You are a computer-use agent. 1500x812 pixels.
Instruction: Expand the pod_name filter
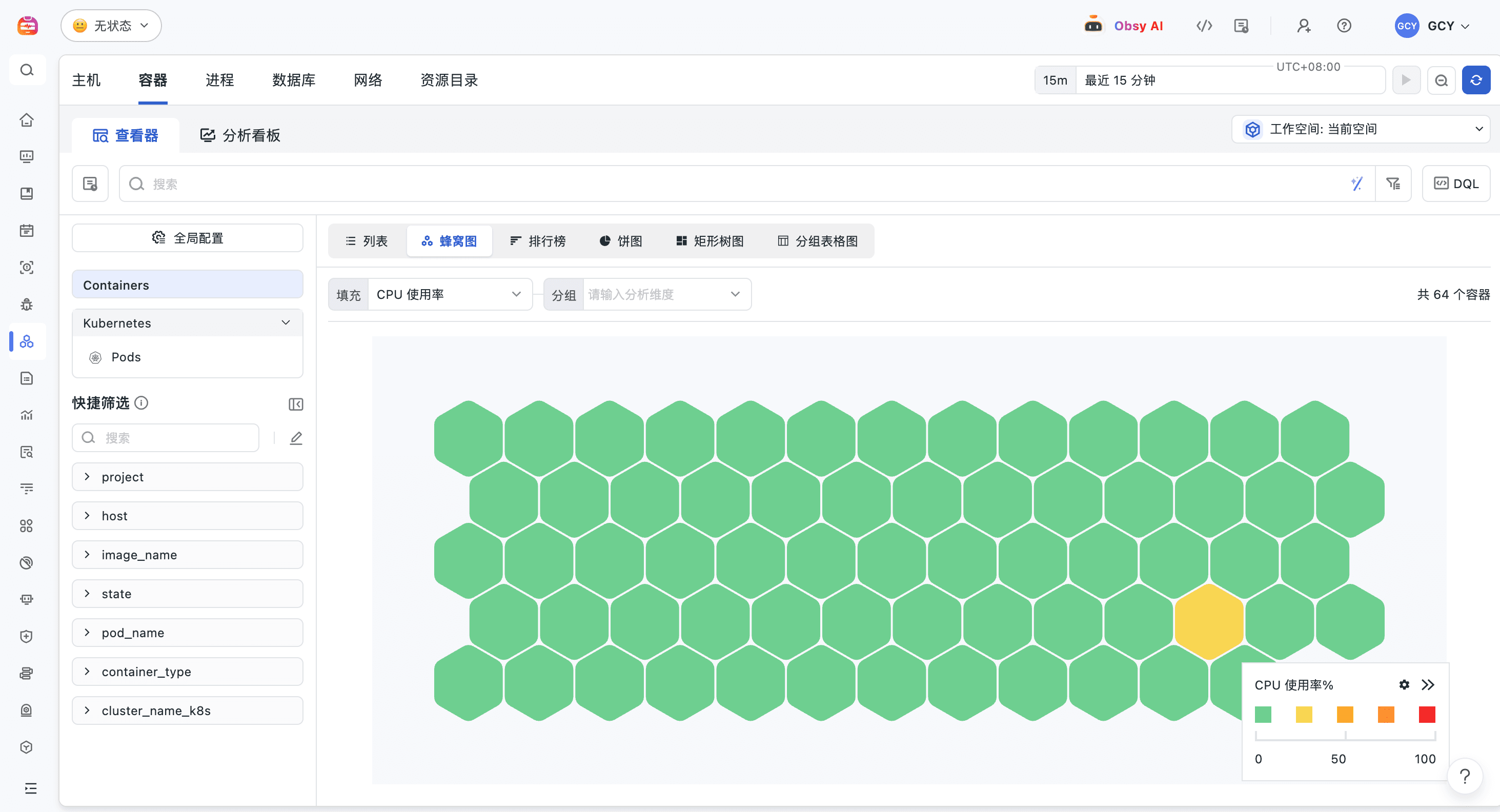pyautogui.click(x=188, y=633)
